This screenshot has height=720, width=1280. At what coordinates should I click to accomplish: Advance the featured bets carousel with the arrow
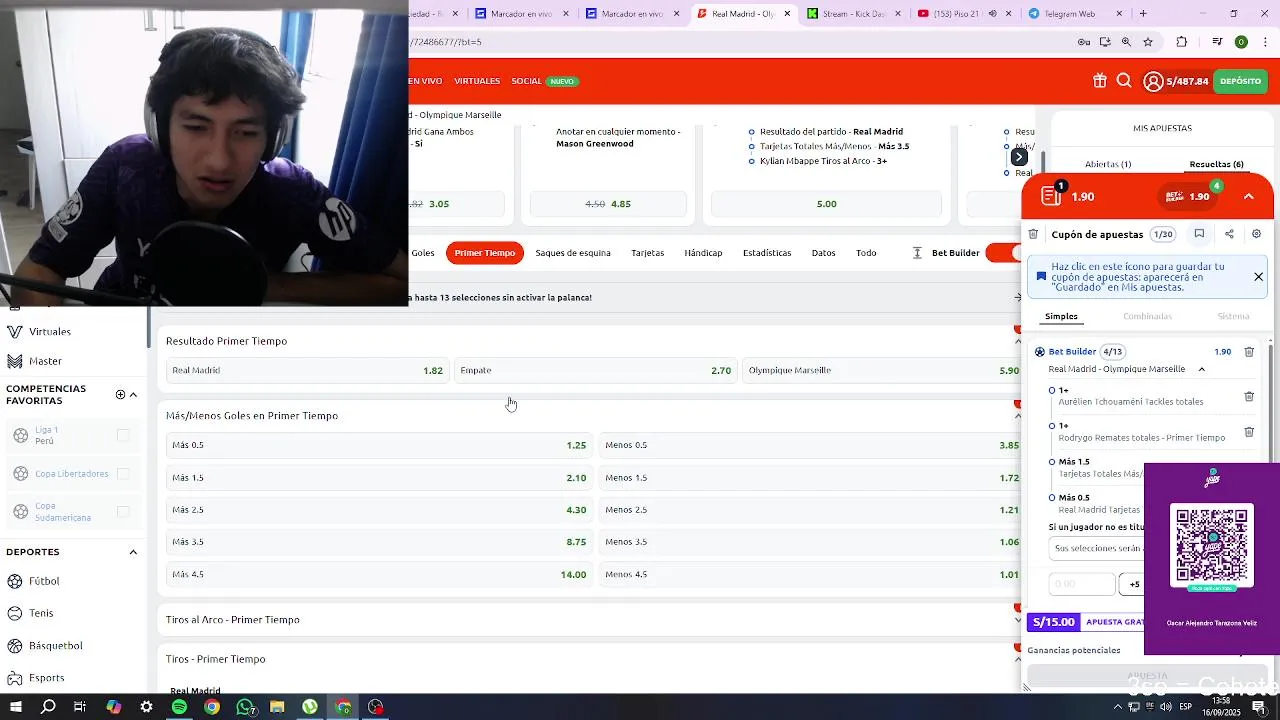[1019, 157]
